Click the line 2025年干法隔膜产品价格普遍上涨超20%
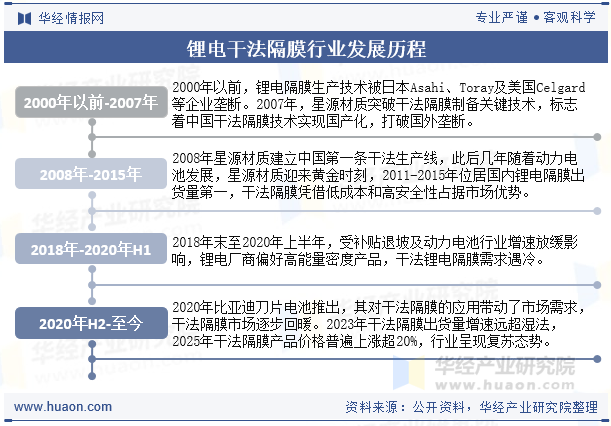The height and width of the screenshot is (426, 611). tap(362, 341)
